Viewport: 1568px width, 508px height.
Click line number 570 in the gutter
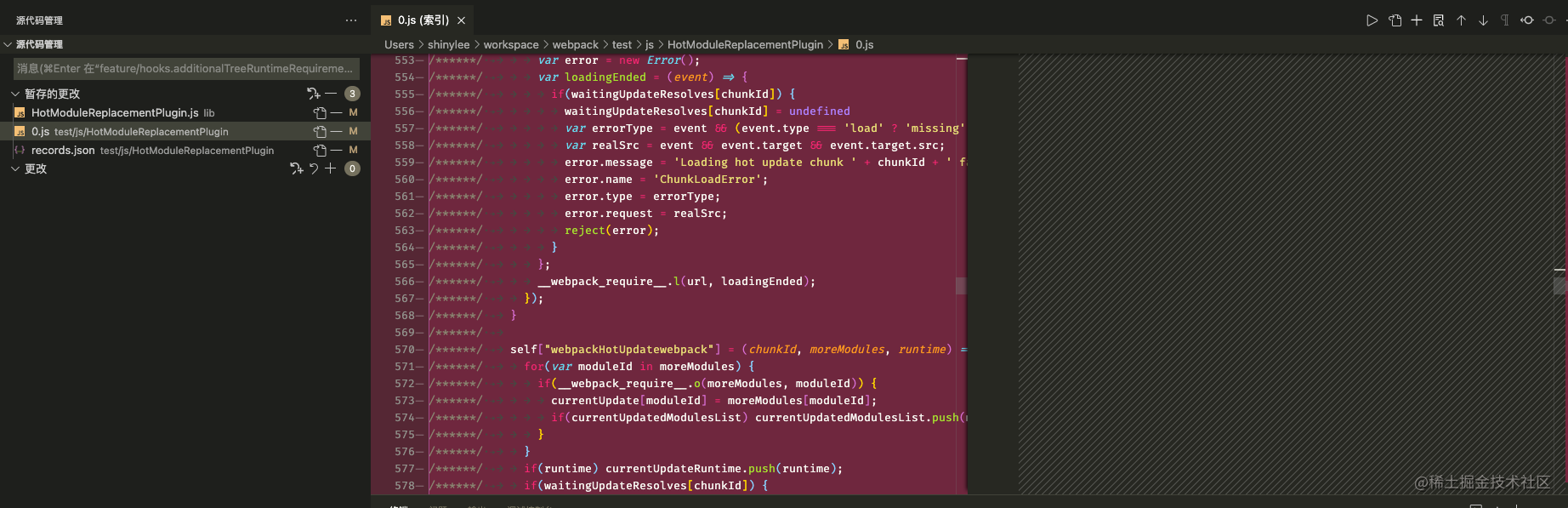[405, 350]
